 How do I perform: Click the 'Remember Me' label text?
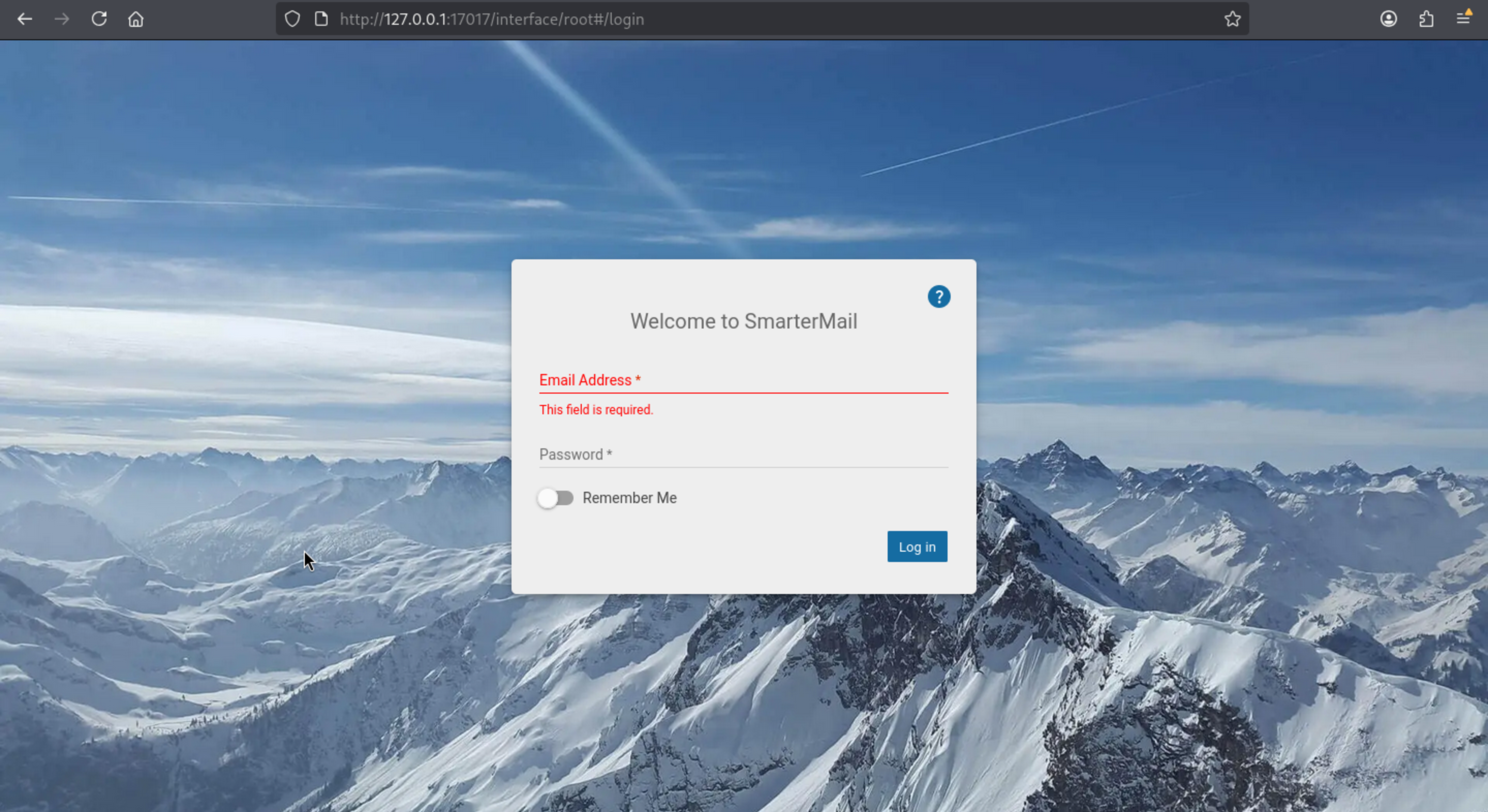(630, 498)
